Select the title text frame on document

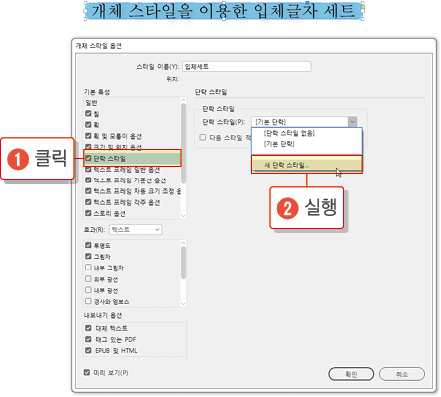[x=224, y=11]
